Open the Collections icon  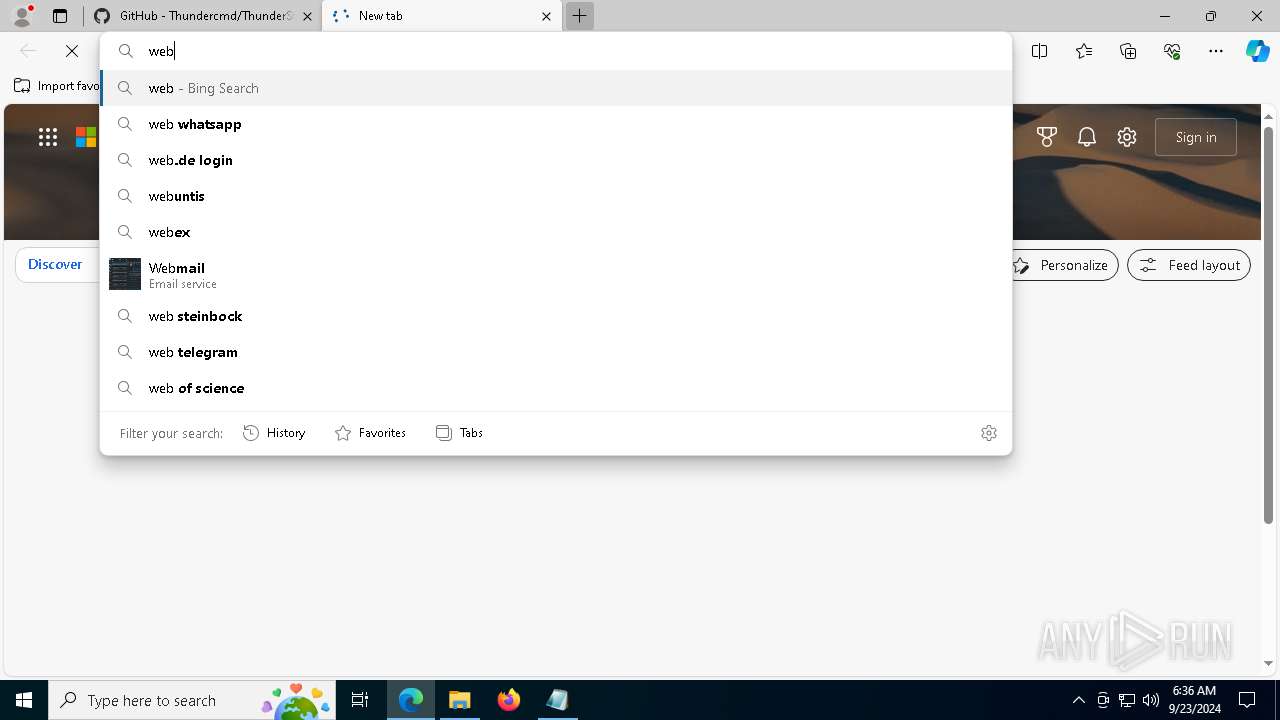tap(1128, 51)
